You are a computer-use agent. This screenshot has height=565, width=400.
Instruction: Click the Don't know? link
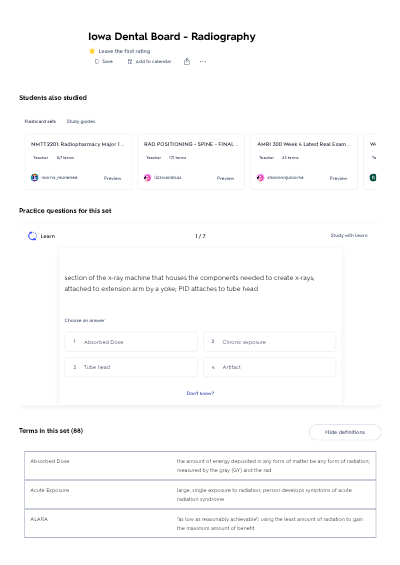tap(200, 393)
